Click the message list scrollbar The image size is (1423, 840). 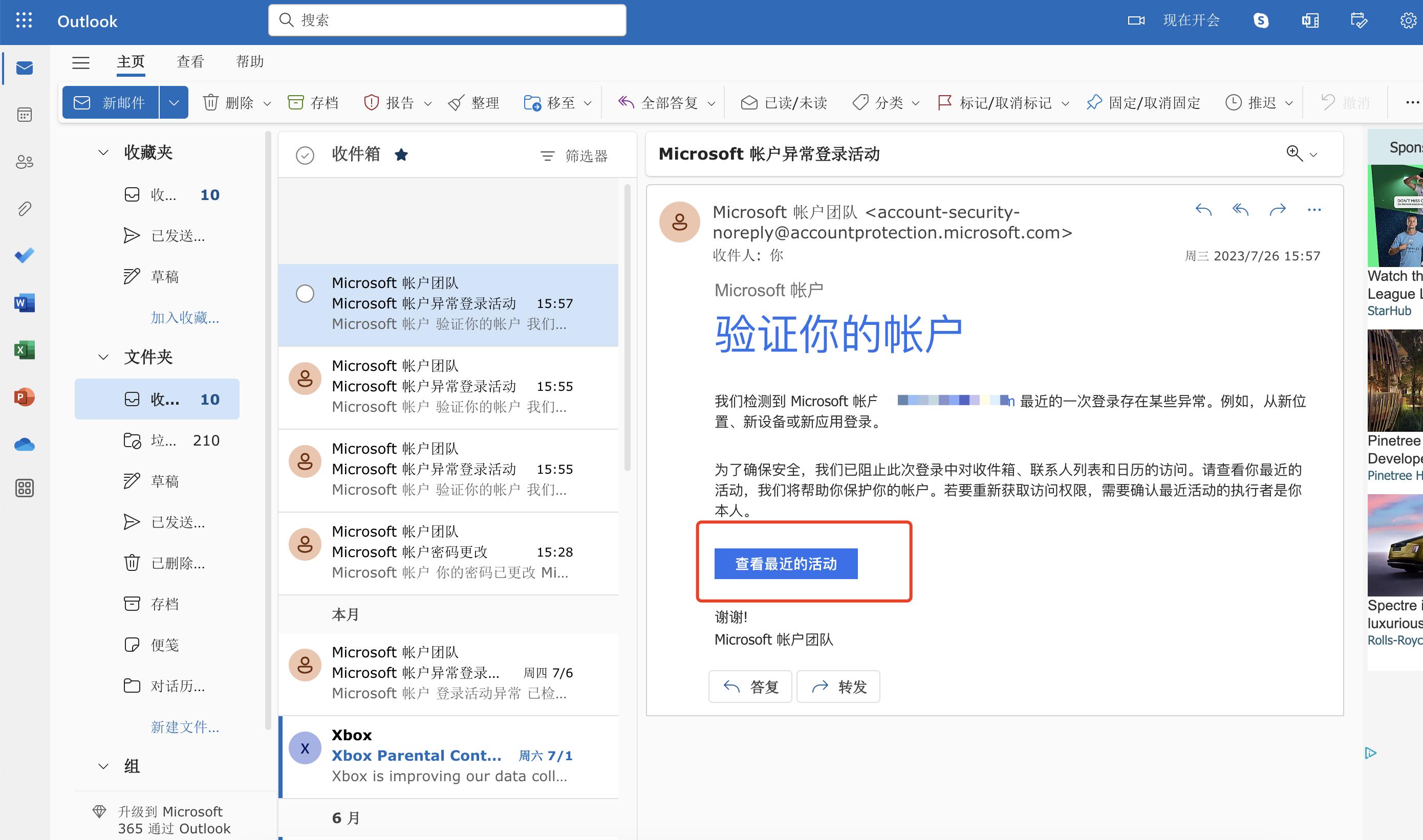pyautogui.click(x=628, y=328)
